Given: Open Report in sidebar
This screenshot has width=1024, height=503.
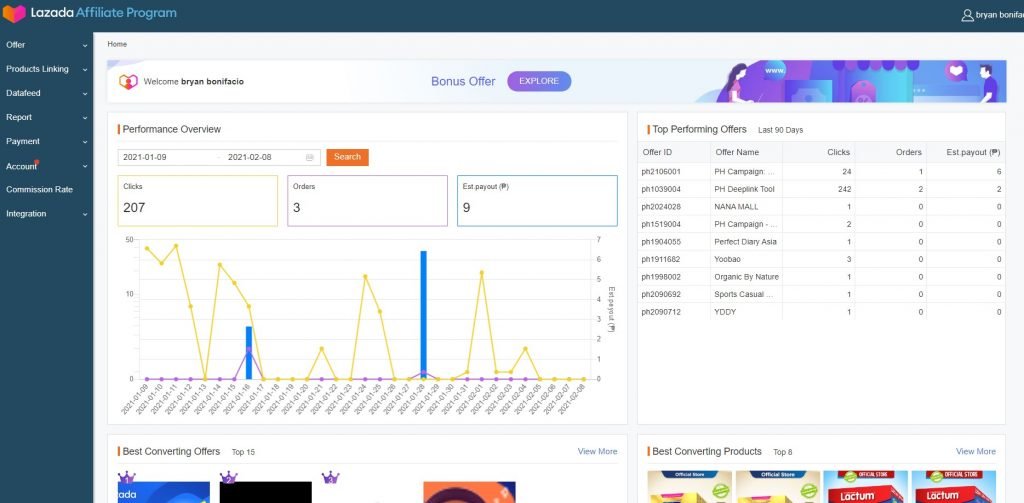Looking at the screenshot, I should pos(19,118).
